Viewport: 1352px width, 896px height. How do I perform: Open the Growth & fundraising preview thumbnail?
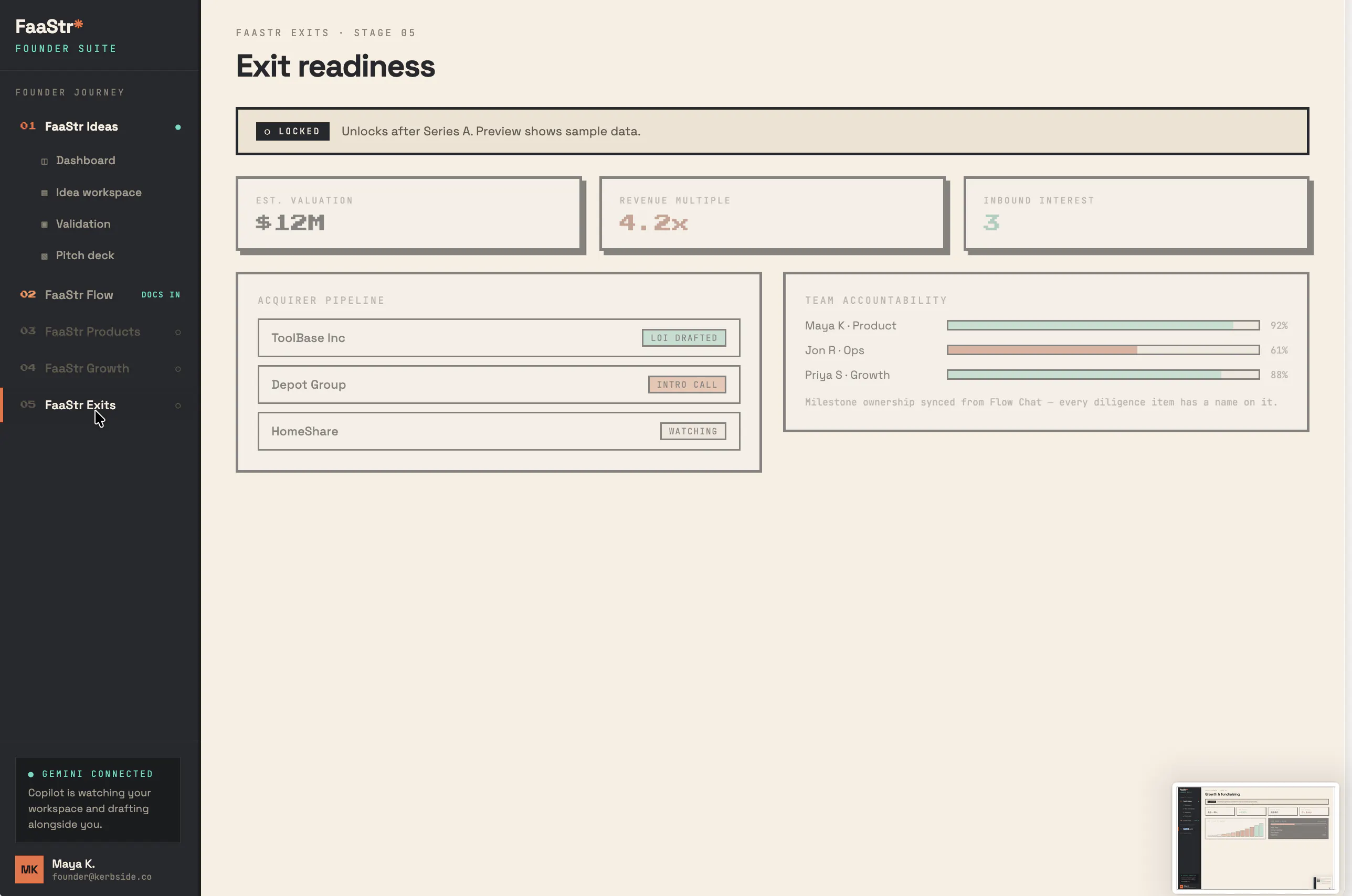pyautogui.click(x=1255, y=838)
